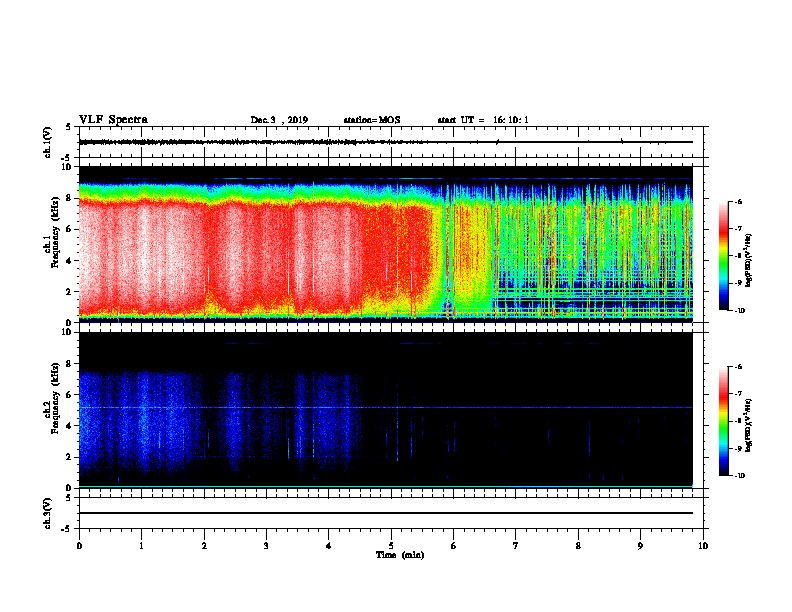Click the time axis tick label "5"
This screenshot has height=612, width=792.
(391, 546)
